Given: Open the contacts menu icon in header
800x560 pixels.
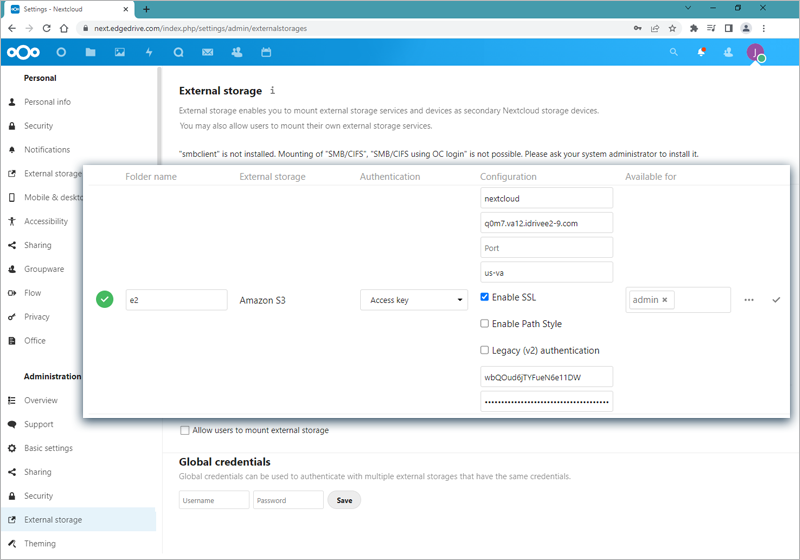Looking at the screenshot, I should (x=728, y=52).
